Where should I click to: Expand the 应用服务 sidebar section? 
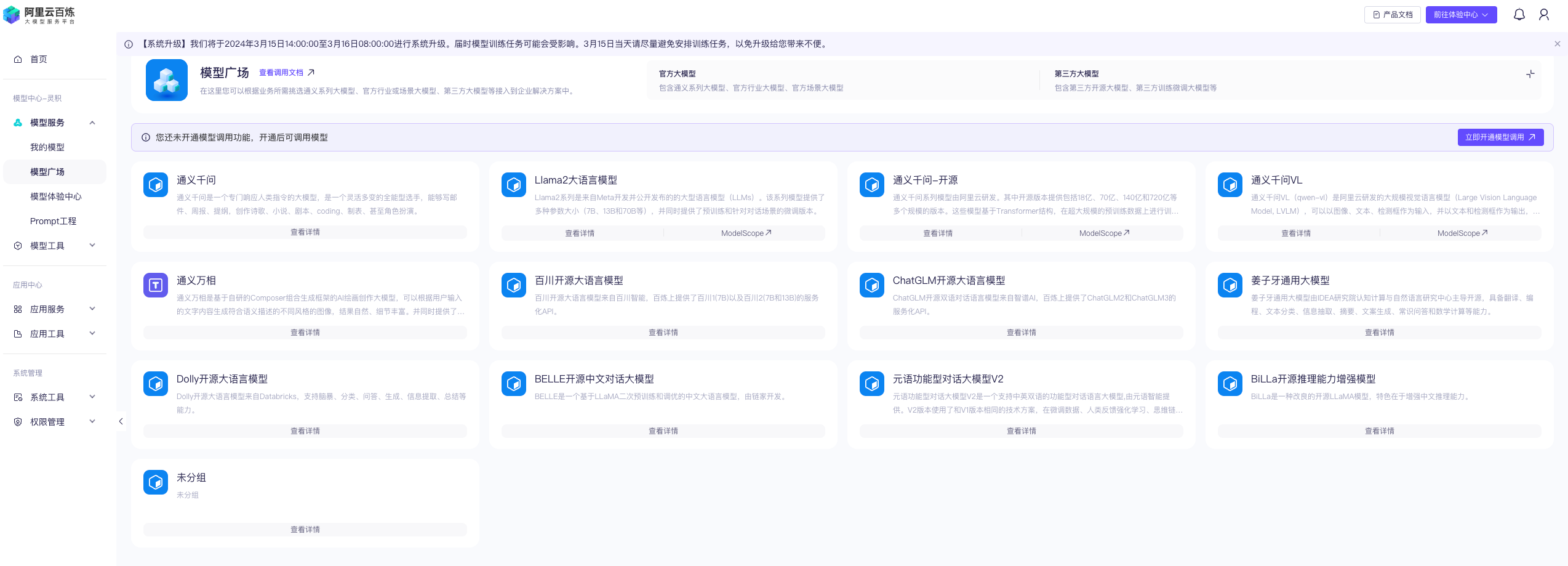(92, 309)
